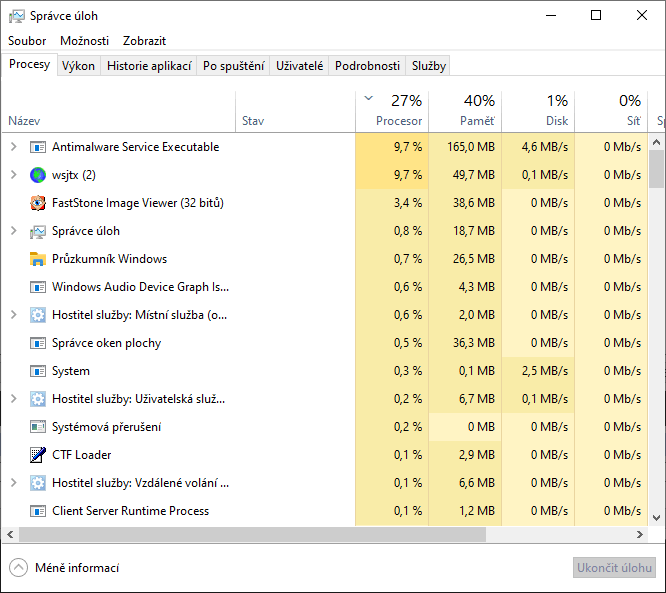
Task: Expand the Antimalware Service Executable group
Action: click(13, 147)
